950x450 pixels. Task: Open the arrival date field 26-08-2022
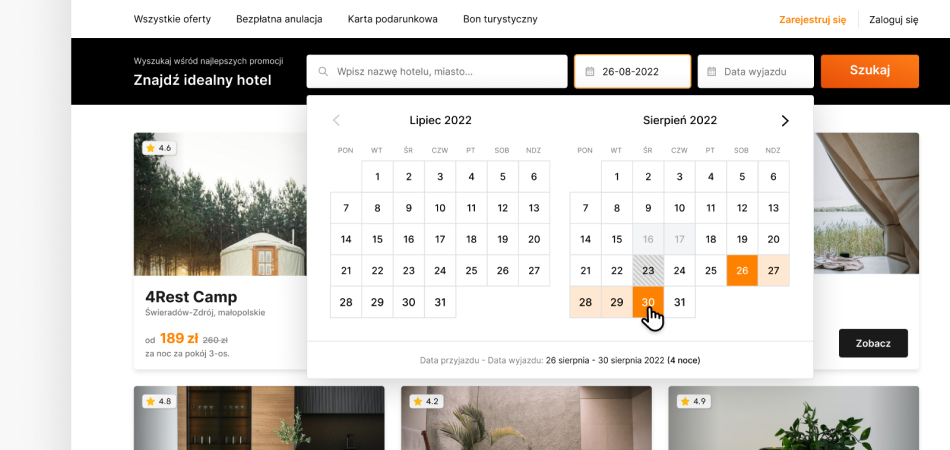click(x=633, y=71)
